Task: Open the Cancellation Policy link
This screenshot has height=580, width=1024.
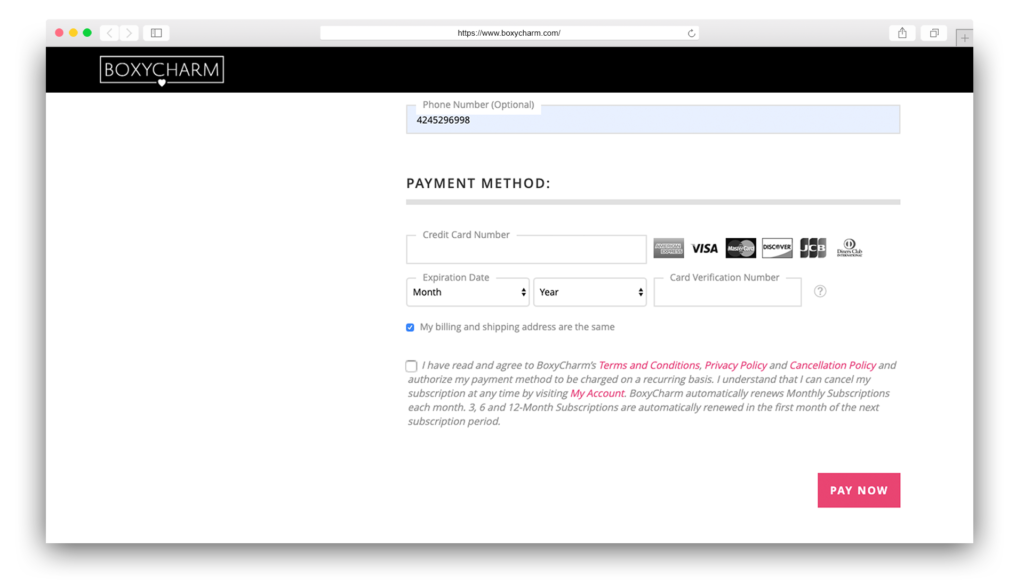Action: [833, 365]
